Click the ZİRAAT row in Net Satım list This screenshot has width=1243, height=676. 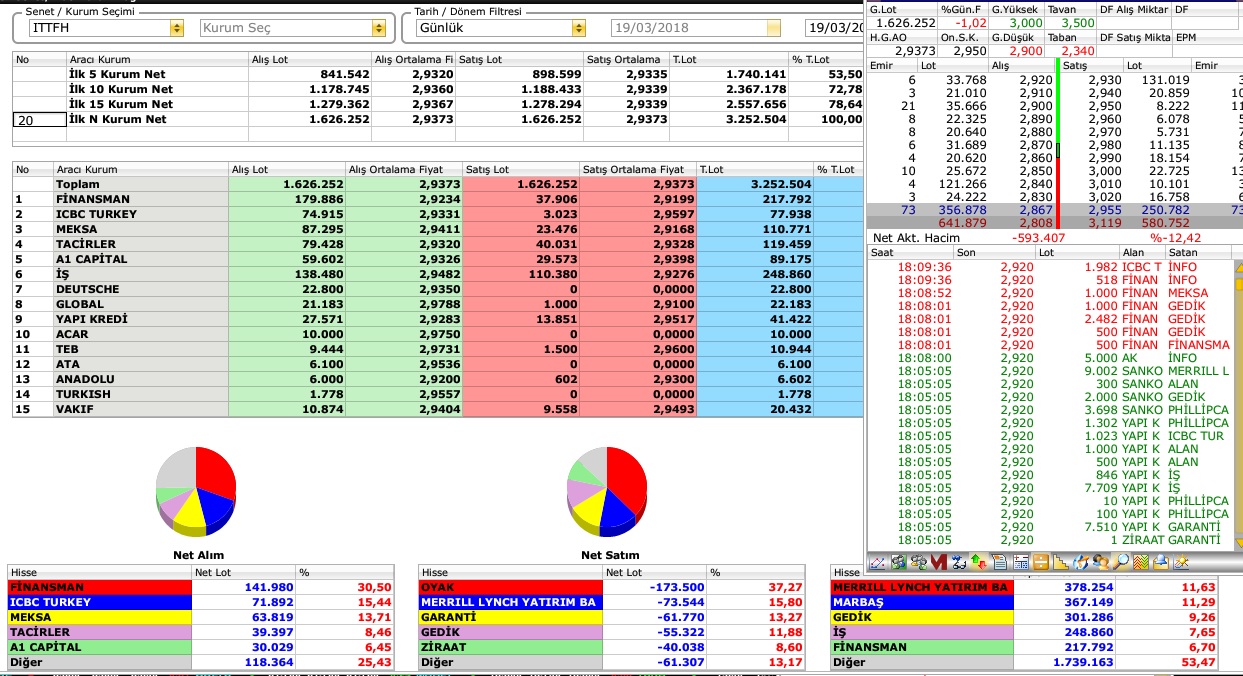[612, 647]
